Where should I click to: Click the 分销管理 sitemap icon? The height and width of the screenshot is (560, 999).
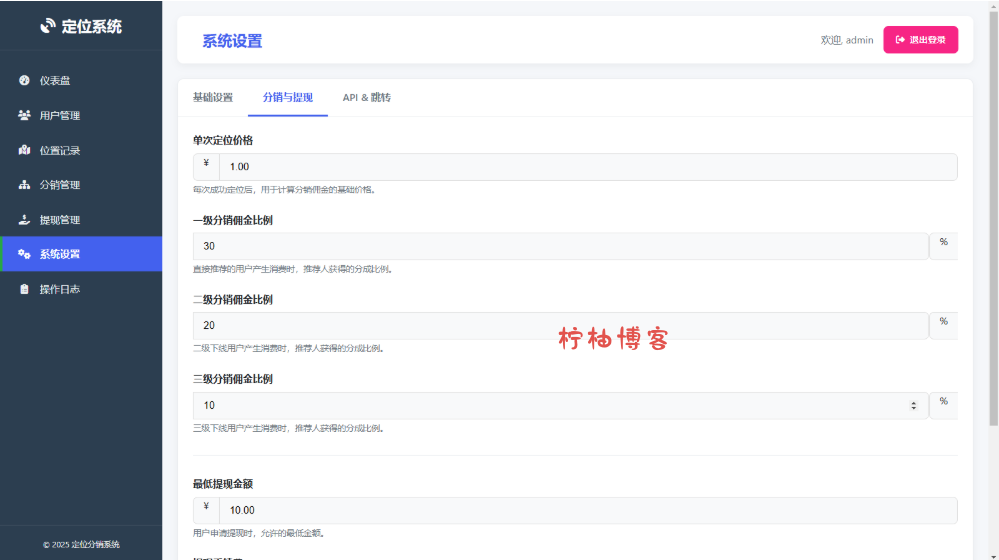click(24, 185)
